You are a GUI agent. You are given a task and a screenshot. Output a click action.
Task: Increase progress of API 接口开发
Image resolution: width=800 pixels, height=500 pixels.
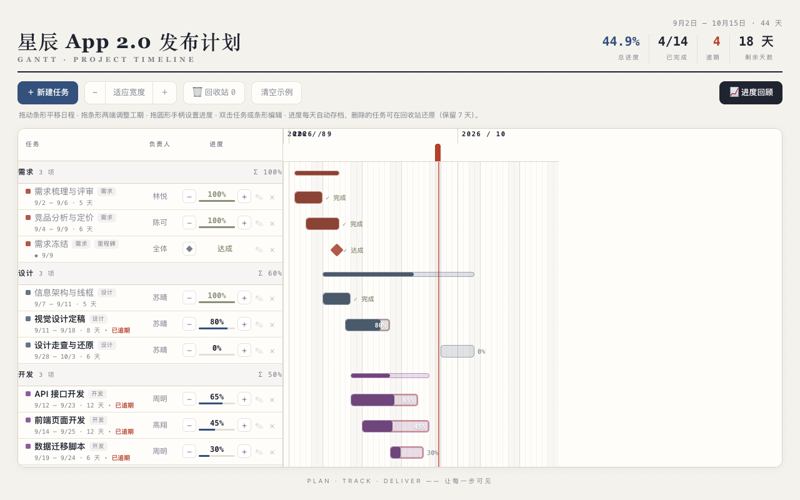pyautogui.click(x=244, y=399)
